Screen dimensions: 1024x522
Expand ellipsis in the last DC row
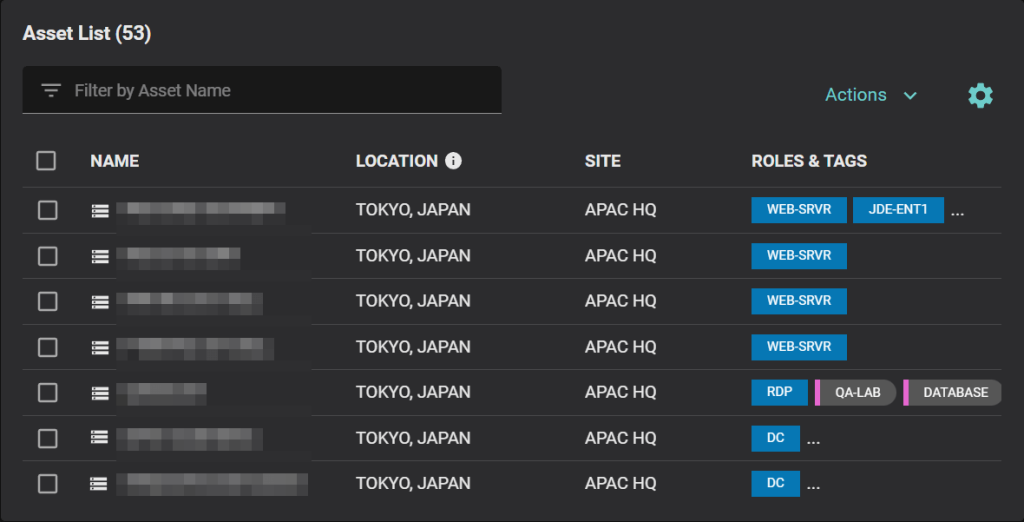(813, 486)
